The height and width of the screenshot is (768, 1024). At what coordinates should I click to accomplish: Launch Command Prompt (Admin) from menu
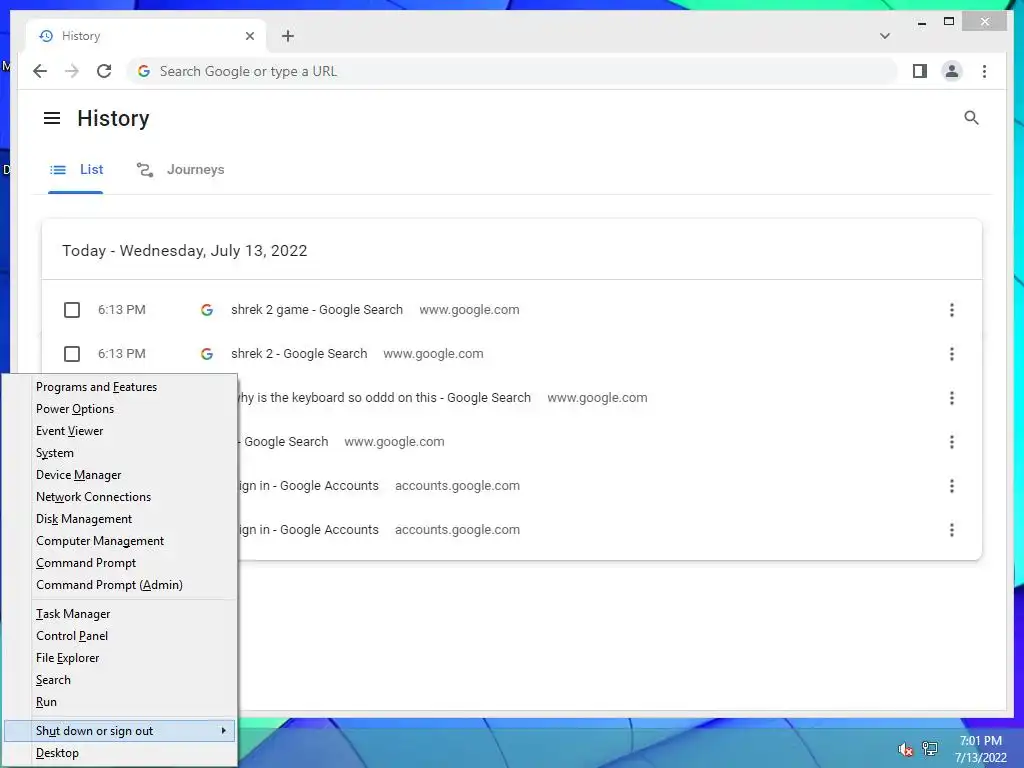coord(120,585)
